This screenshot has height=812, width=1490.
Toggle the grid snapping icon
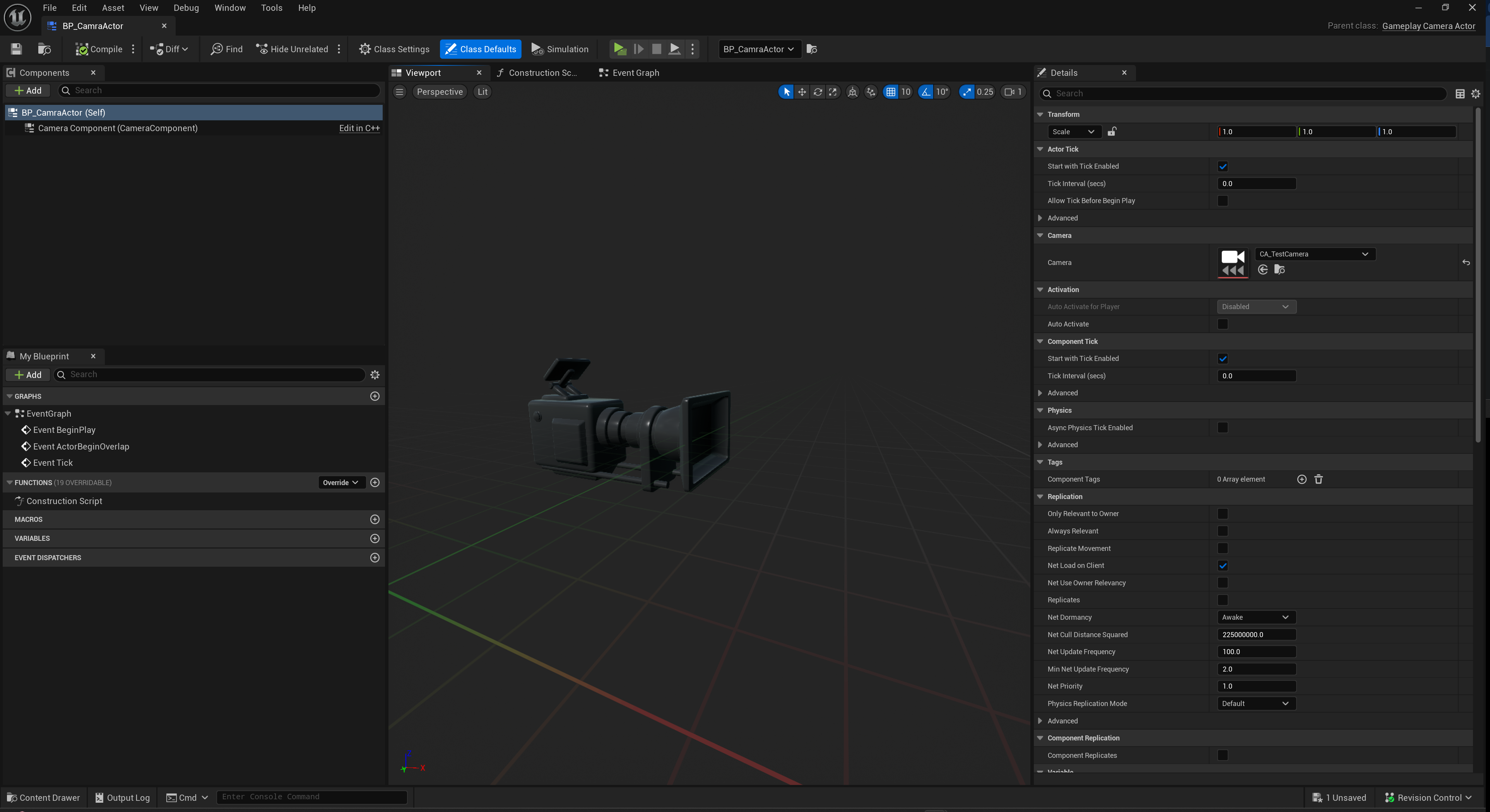[891, 92]
